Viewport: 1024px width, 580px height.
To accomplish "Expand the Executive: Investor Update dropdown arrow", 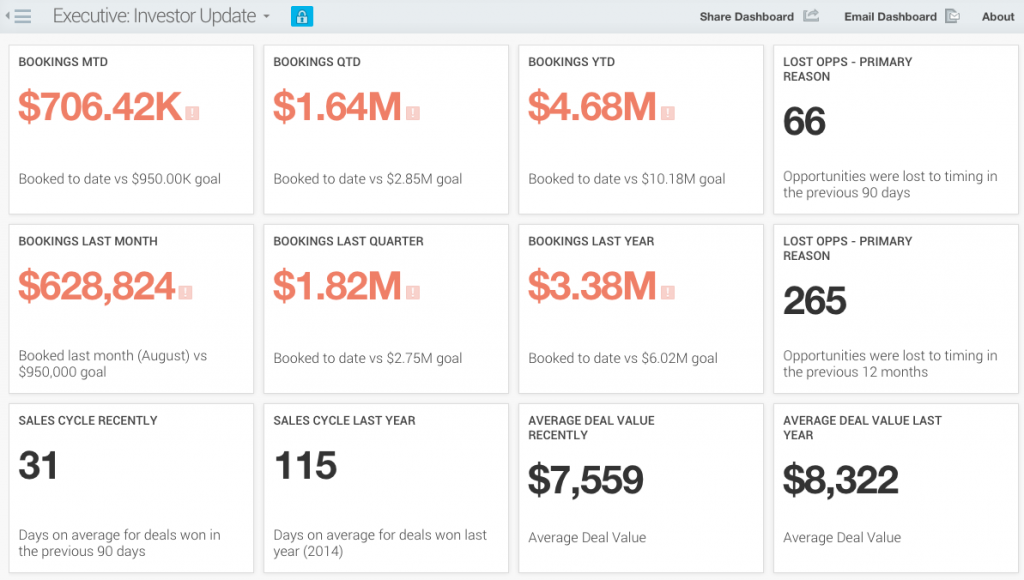I will point(266,17).
